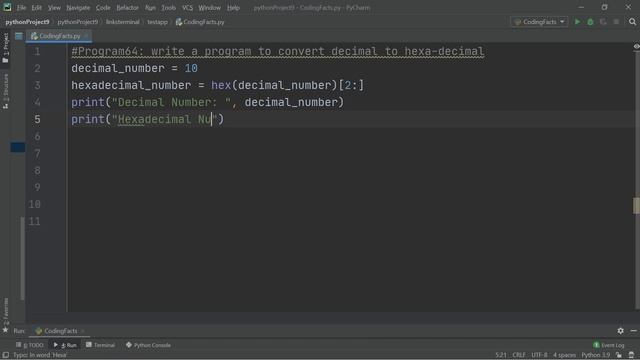
Task: Close the CodingFacts run tab
Action: 83,331
